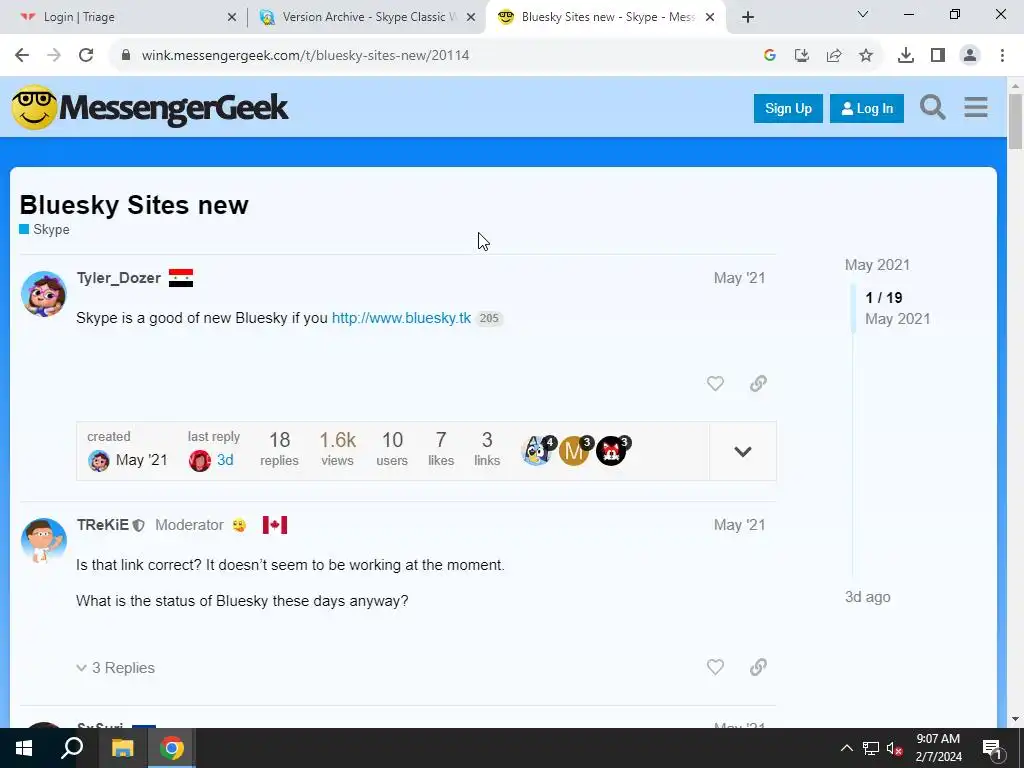Open the Chrome profile avatar icon
Image resolution: width=1024 pixels, height=768 pixels.
coord(970,55)
